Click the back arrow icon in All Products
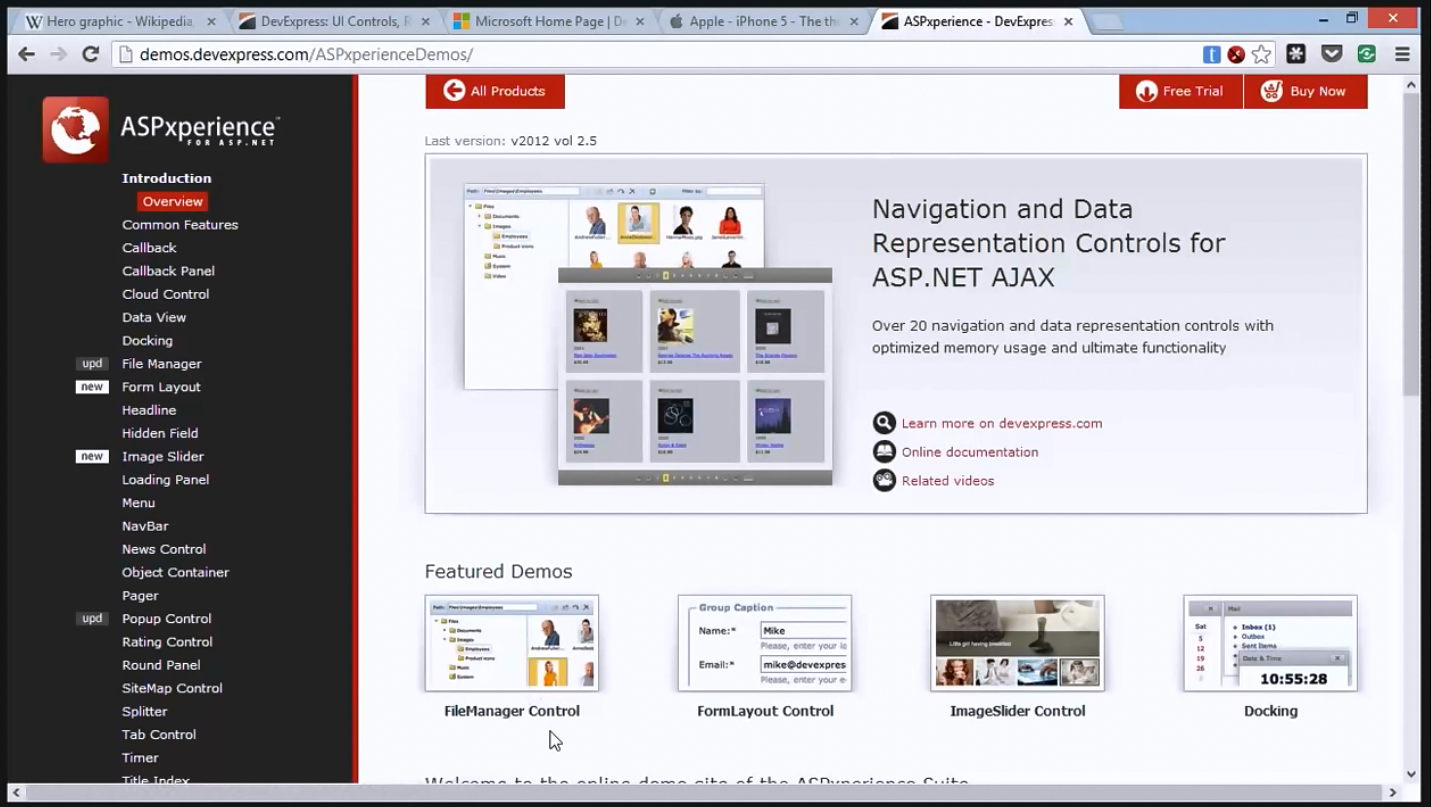 (454, 90)
